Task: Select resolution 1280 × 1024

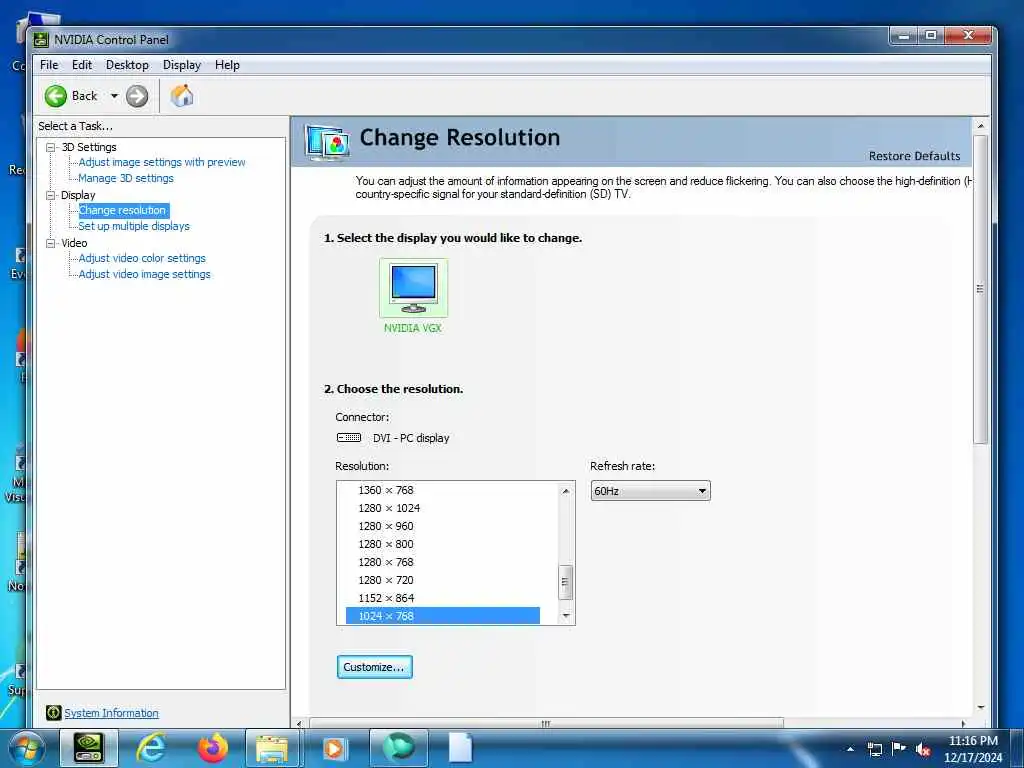Action: pyautogui.click(x=443, y=508)
